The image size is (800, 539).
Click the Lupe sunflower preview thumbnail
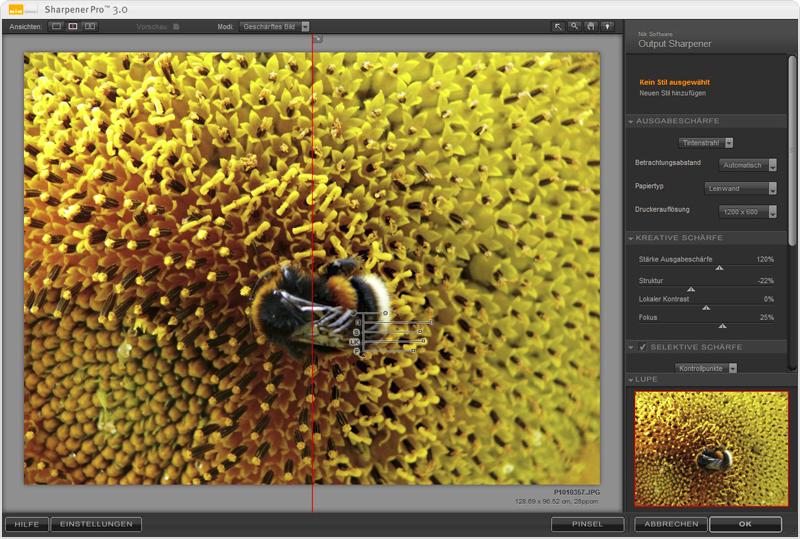[x=710, y=448]
